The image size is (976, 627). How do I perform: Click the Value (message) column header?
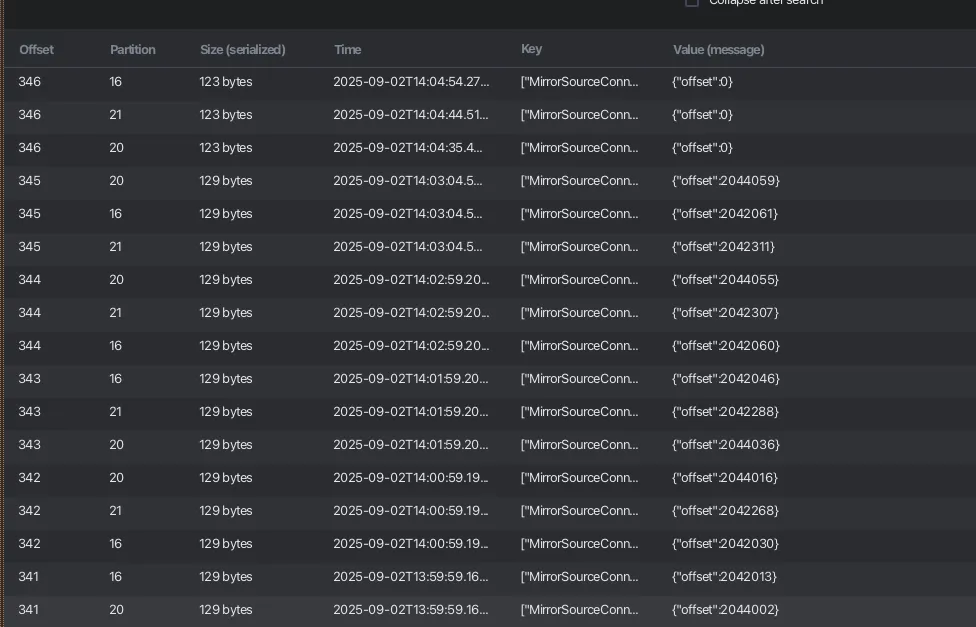click(719, 50)
